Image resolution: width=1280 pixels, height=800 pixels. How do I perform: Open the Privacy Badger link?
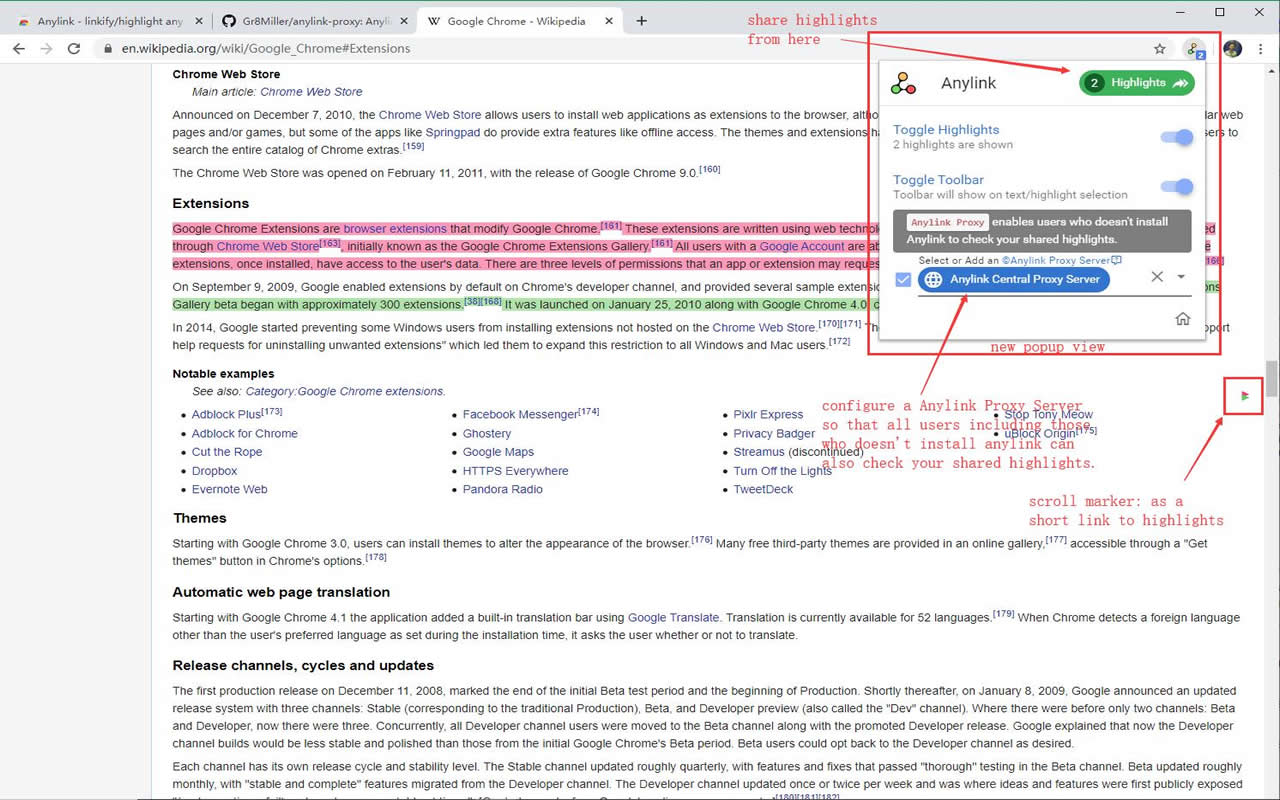coord(774,433)
